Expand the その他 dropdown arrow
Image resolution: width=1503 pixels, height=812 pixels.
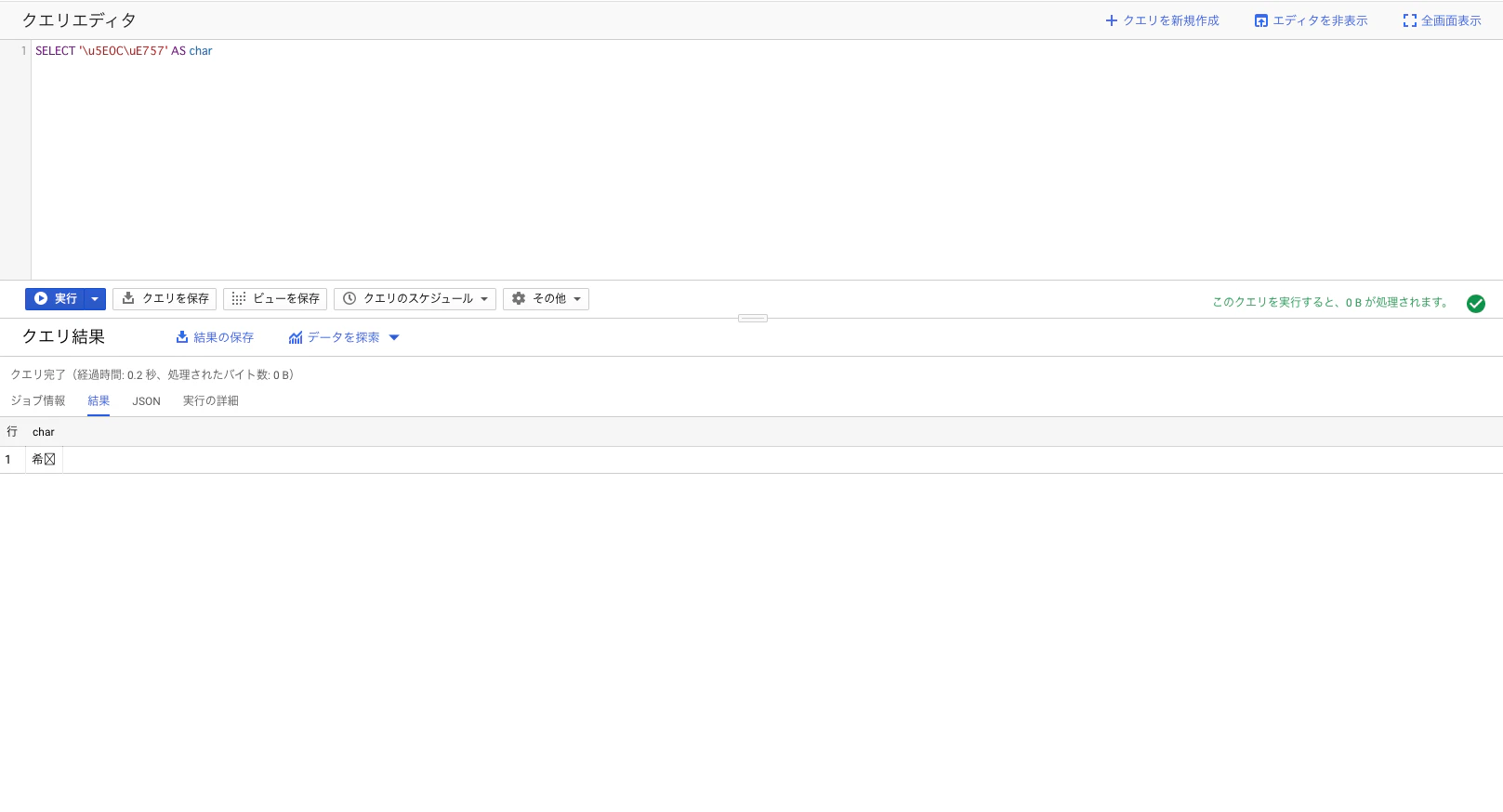pos(577,299)
